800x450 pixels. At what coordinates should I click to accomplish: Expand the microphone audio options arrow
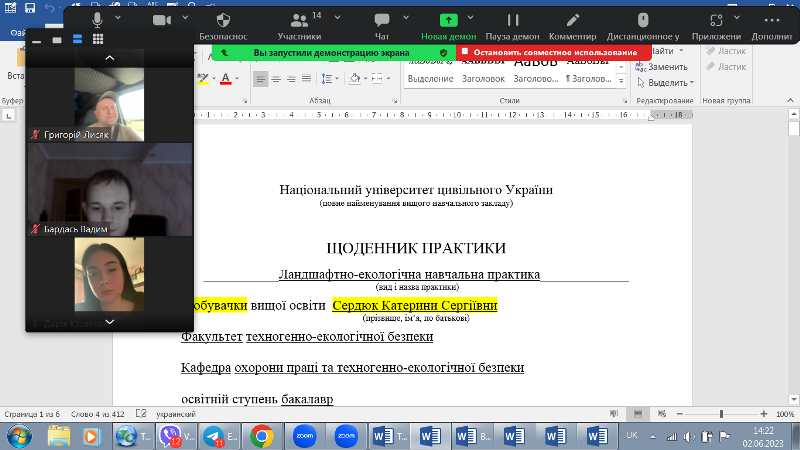coord(120,19)
